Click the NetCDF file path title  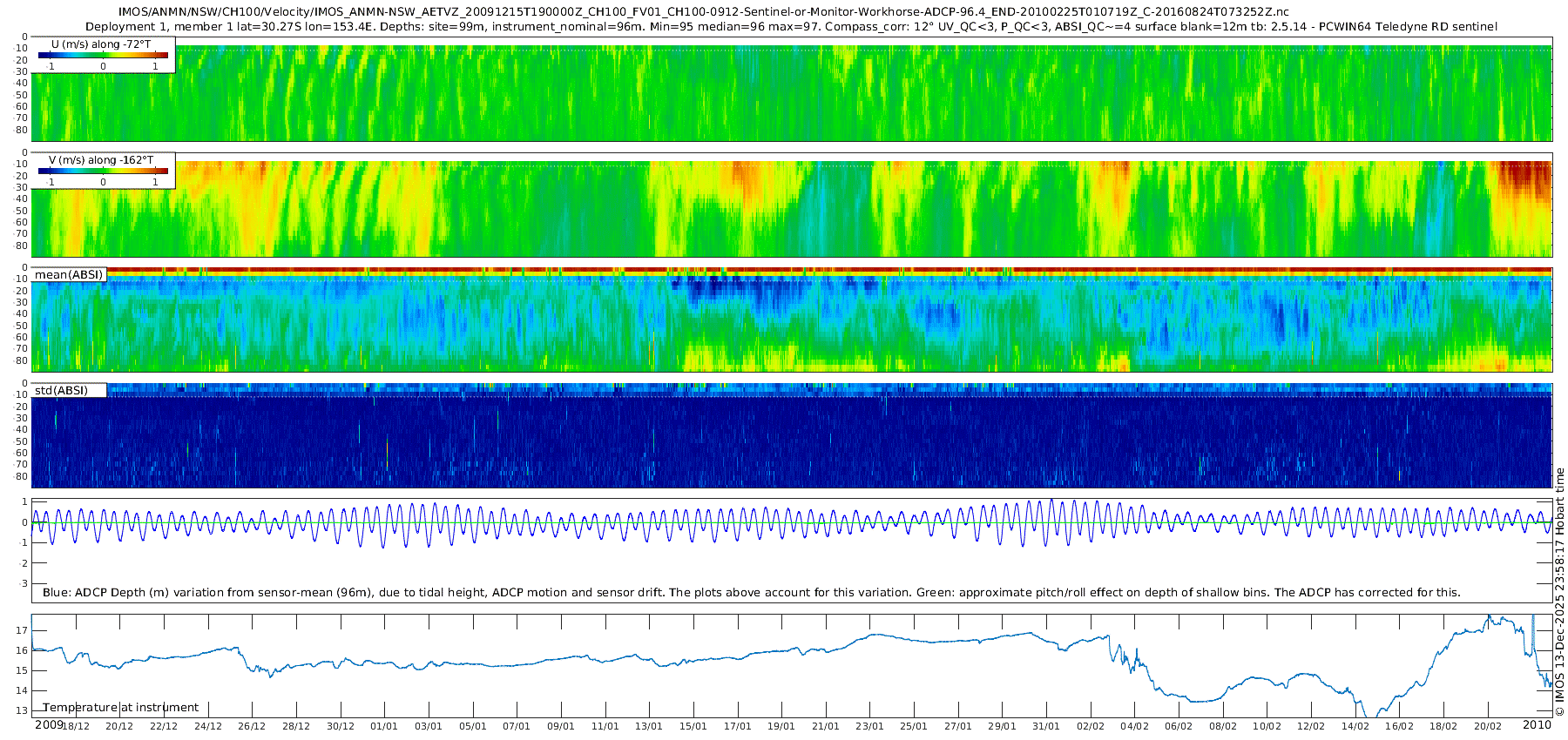tap(703, 12)
